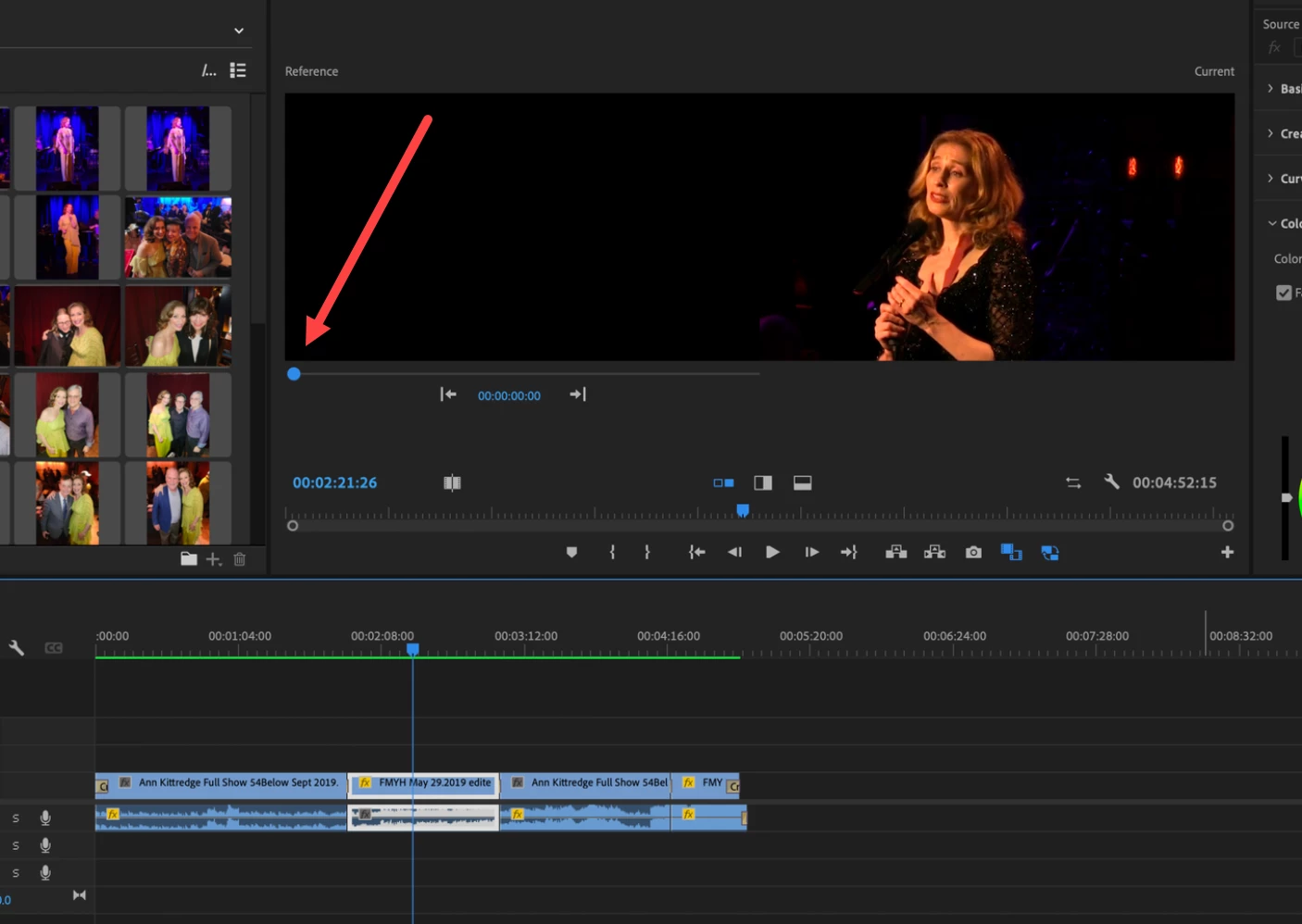This screenshot has height=924, width=1302.
Task: Enable voice-over record on middle audio track
Action: tap(45, 845)
